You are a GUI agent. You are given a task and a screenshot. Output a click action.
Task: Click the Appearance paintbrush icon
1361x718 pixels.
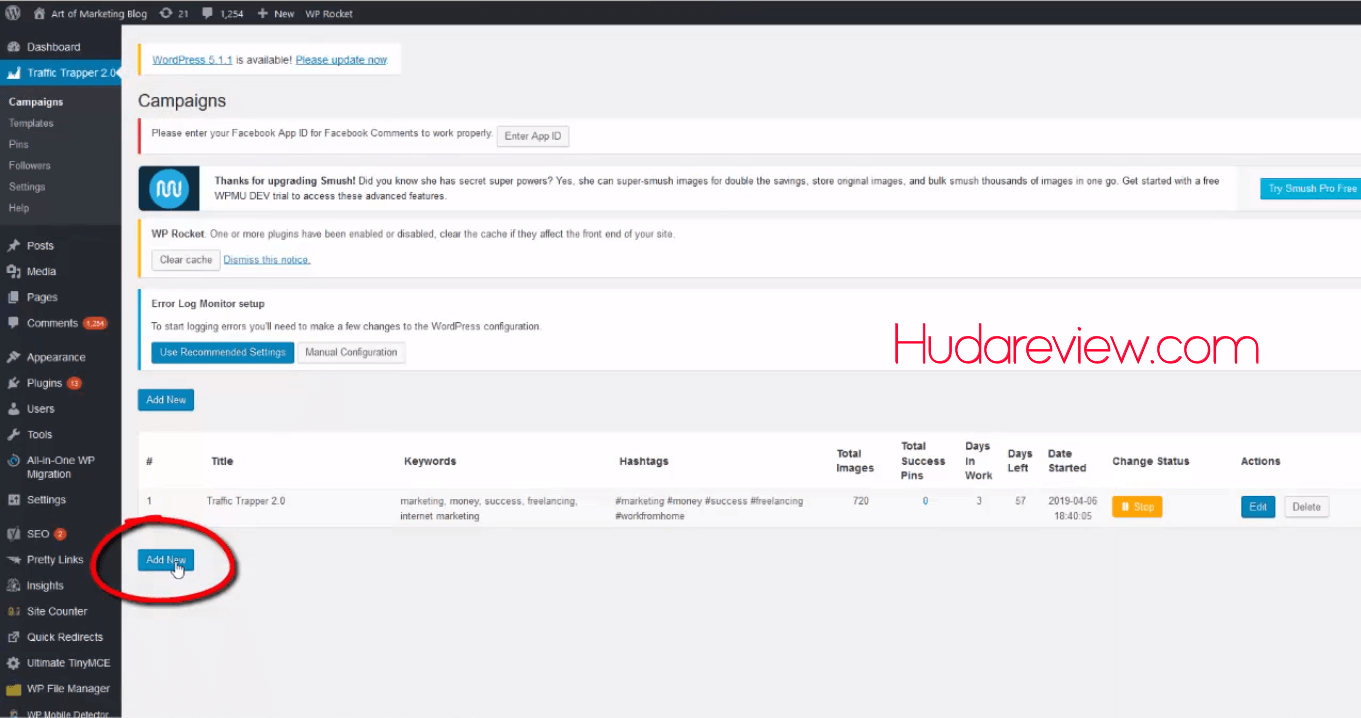pyautogui.click(x=13, y=357)
